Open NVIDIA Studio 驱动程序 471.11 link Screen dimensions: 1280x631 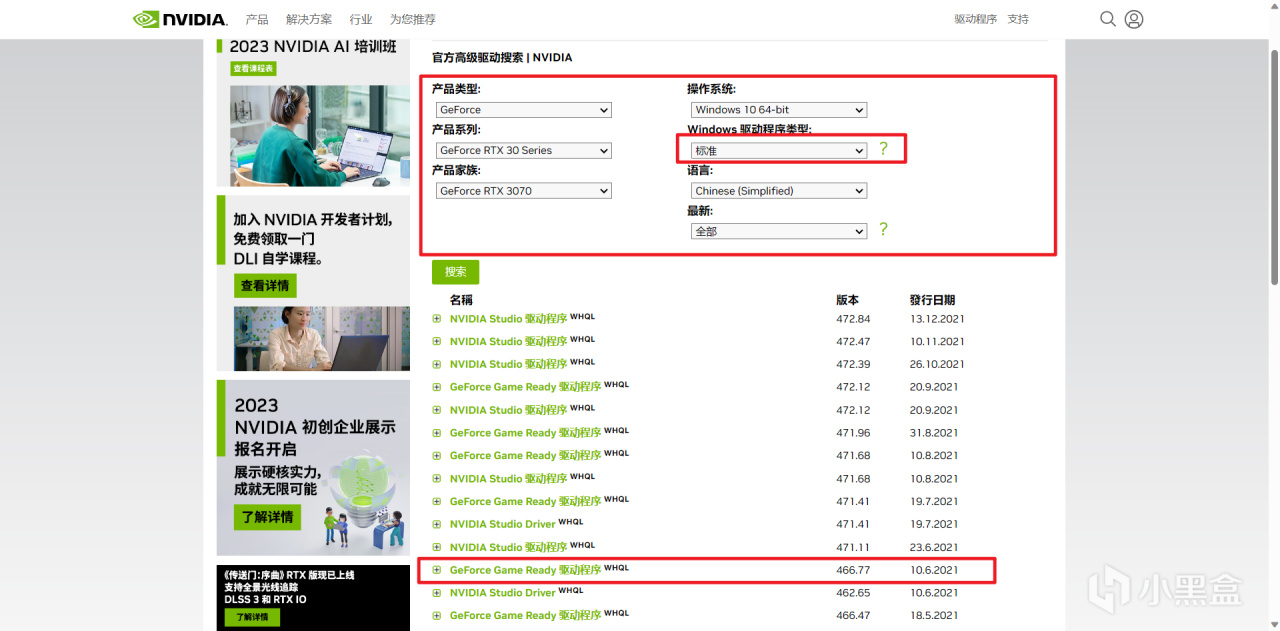[508, 547]
